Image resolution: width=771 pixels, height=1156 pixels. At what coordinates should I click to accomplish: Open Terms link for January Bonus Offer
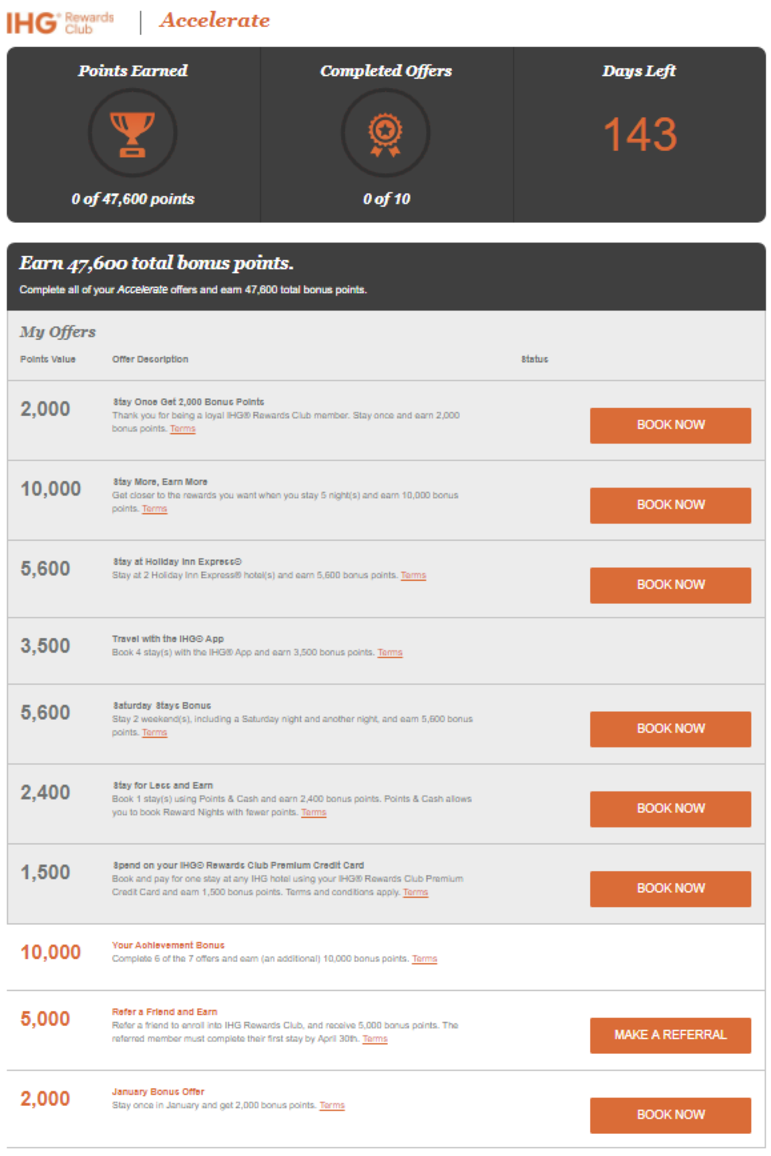pyautogui.click(x=332, y=1105)
